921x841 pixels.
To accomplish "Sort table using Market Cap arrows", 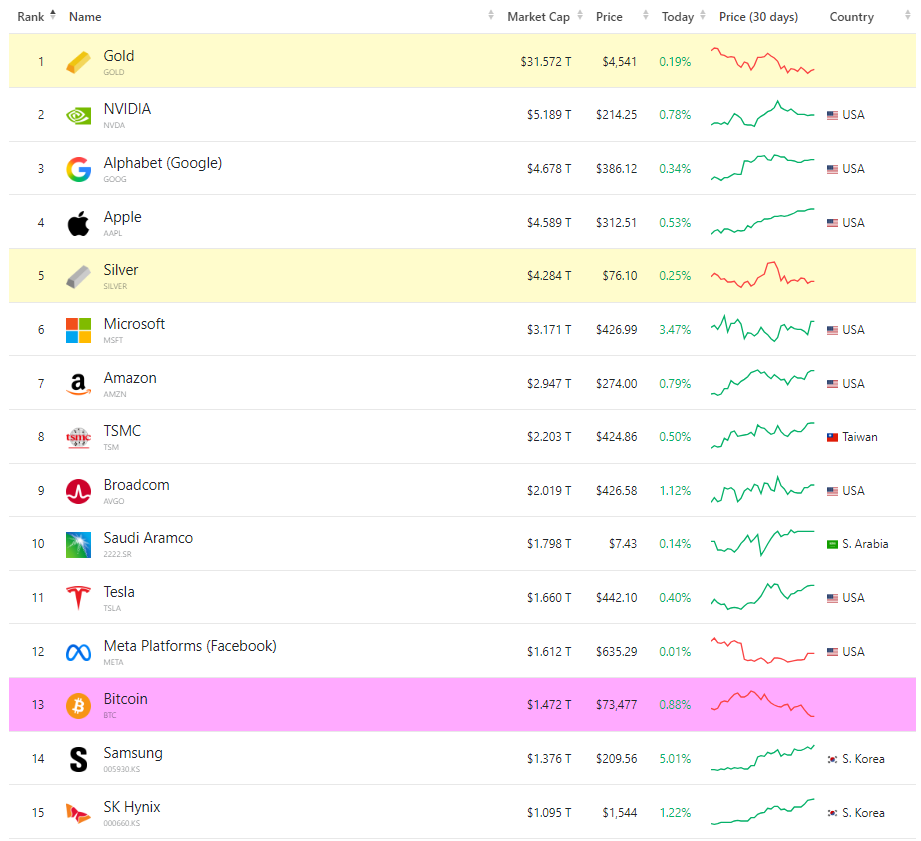I will [580, 16].
